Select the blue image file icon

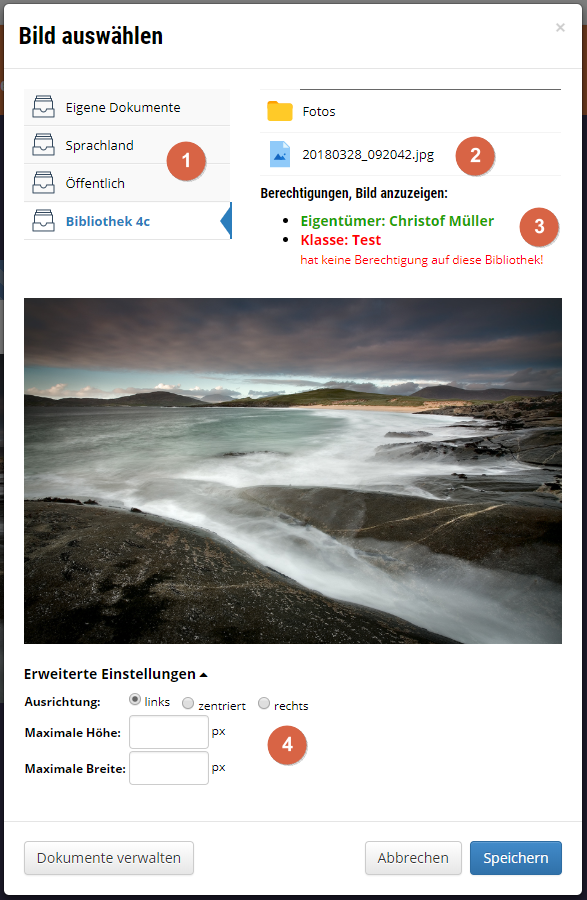click(280, 154)
